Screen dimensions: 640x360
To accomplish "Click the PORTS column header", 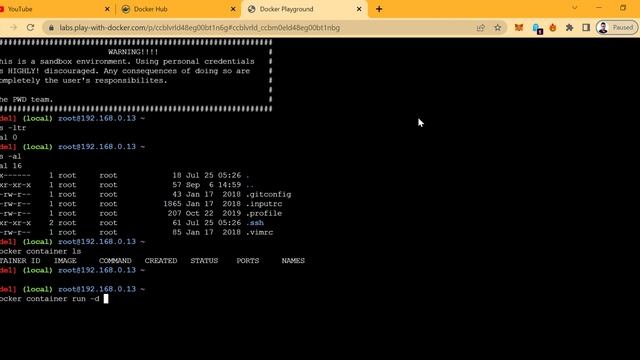I will pos(248,261).
